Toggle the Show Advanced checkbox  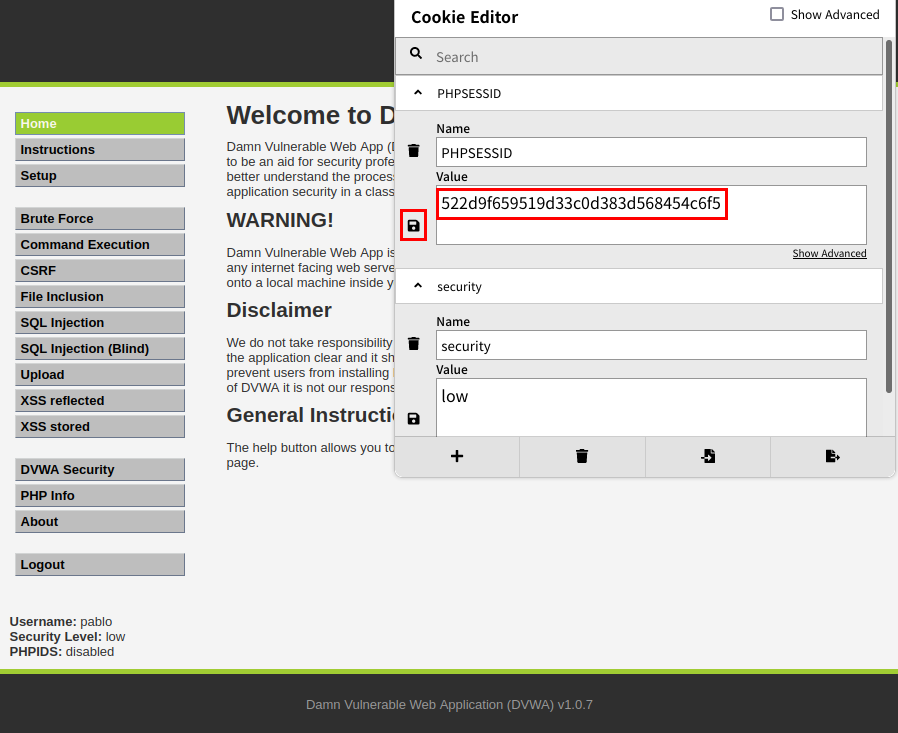[x=777, y=14]
